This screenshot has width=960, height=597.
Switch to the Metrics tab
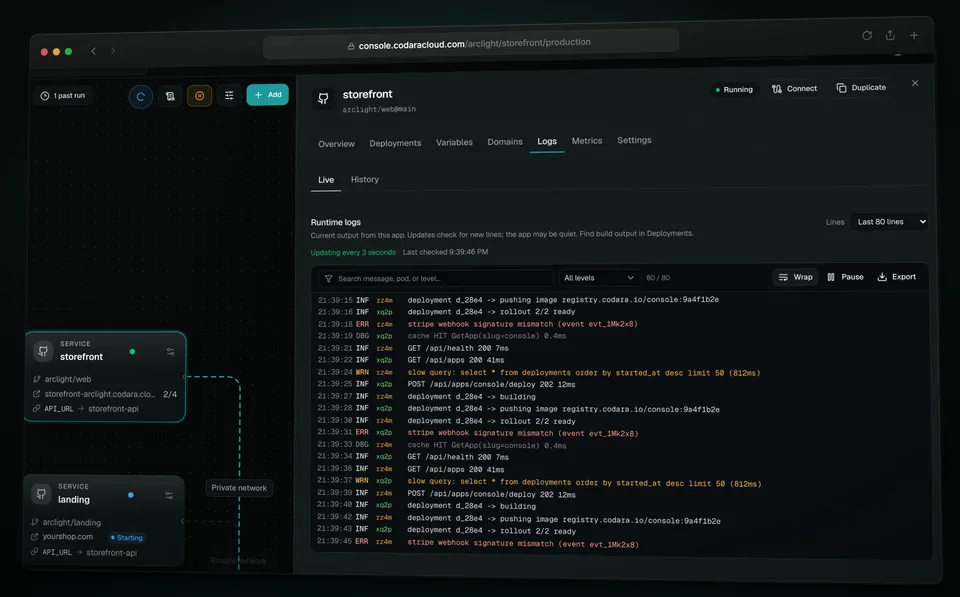pyautogui.click(x=587, y=141)
